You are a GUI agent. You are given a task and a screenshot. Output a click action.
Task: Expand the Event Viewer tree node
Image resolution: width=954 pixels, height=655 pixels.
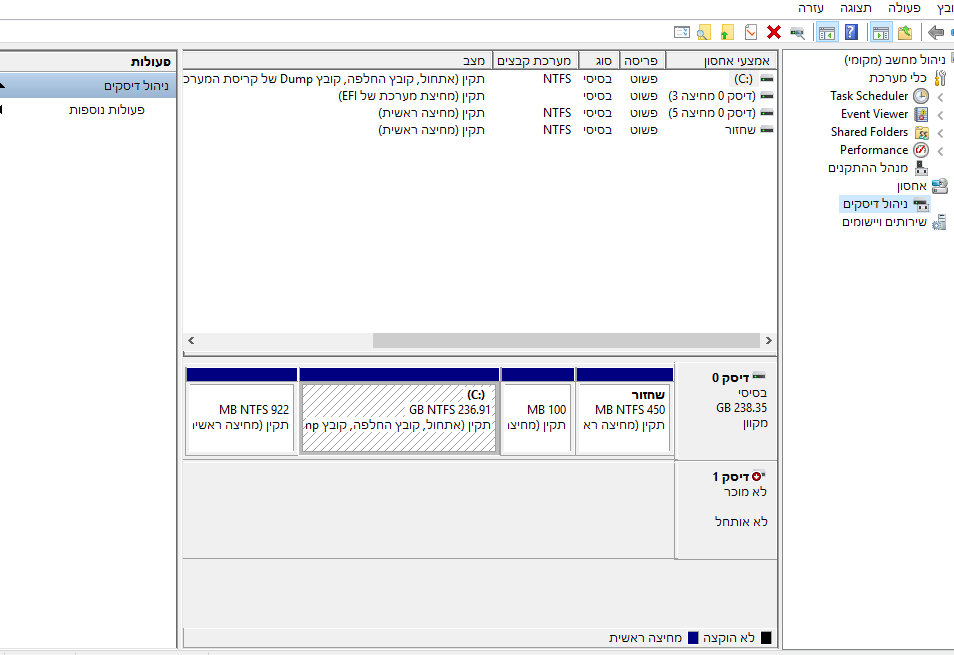pos(941,115)
